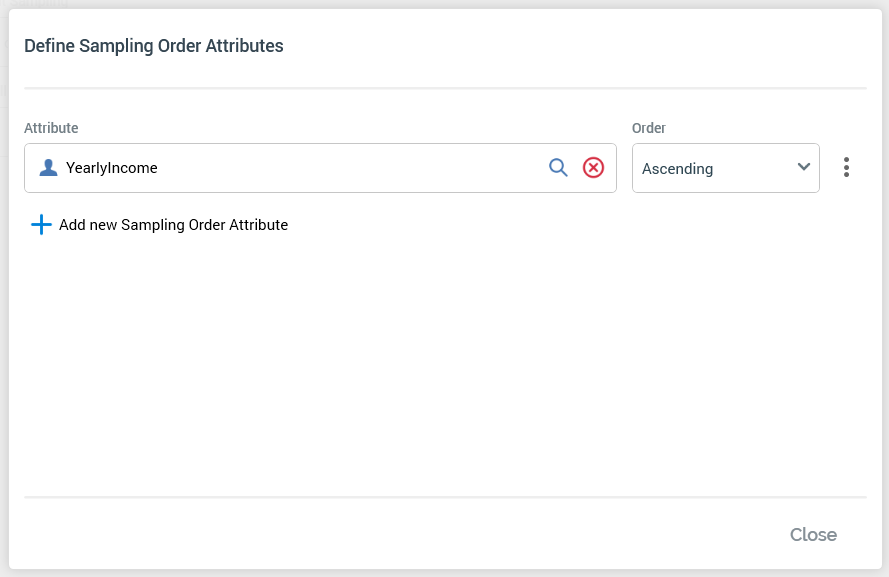Click the Attribute field label
This screenshot has width=889, height=577.
(51, 128)
